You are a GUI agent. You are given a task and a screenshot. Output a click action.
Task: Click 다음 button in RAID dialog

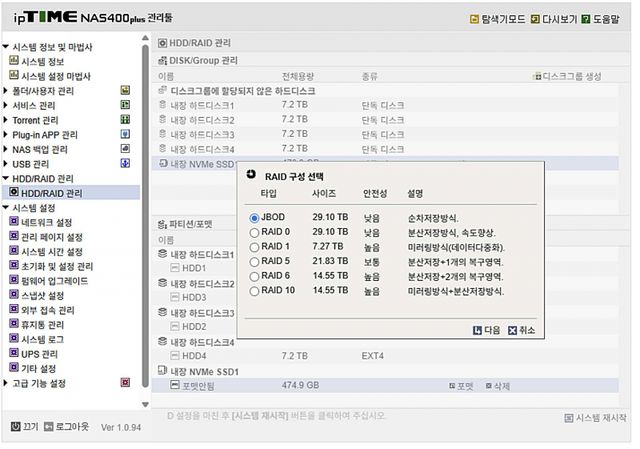pyautogui.click(x=485, y=329)
